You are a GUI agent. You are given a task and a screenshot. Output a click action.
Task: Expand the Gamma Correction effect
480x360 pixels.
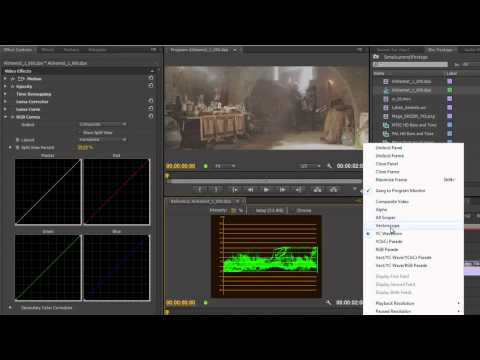5,102
